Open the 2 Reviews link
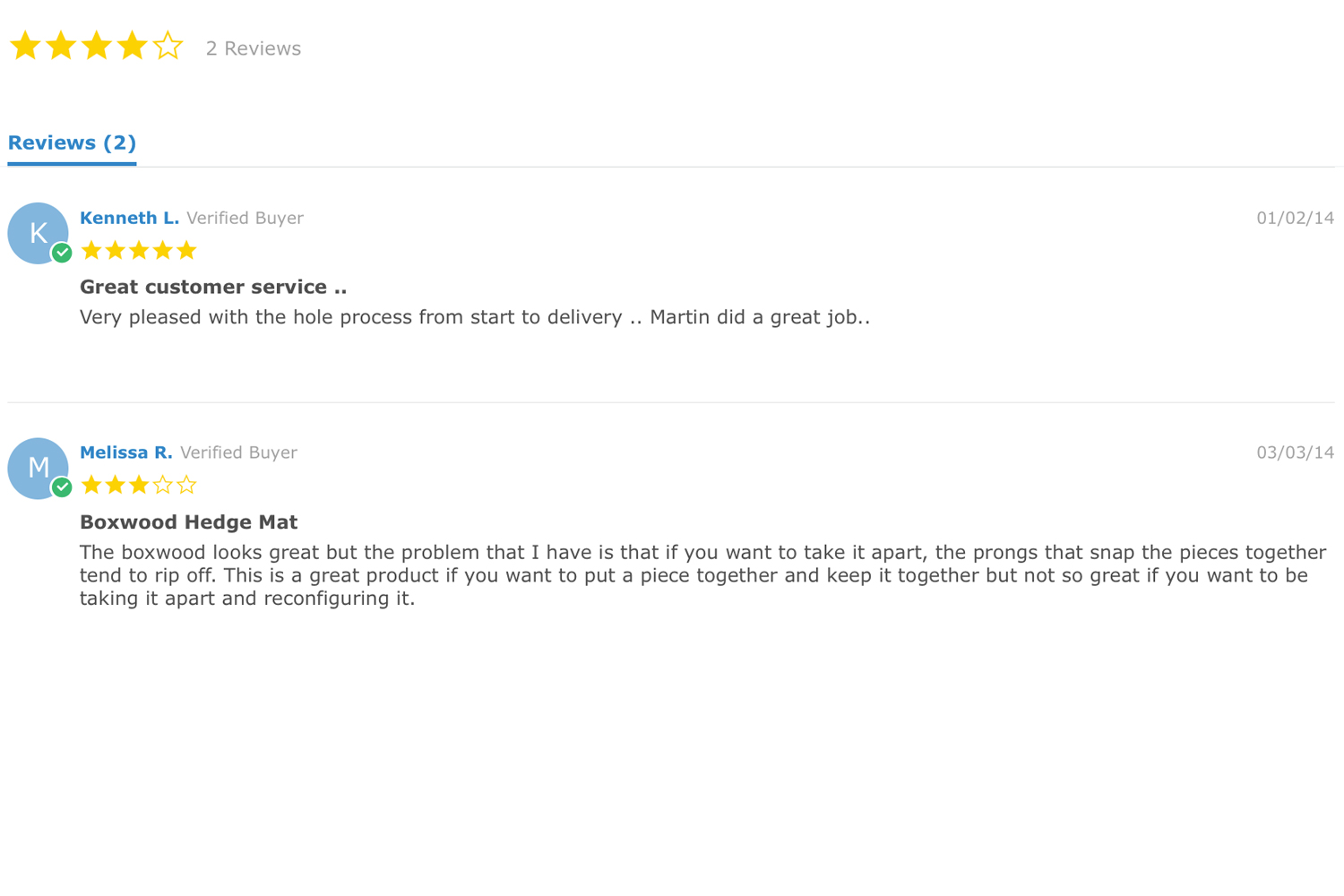The height and width of the screenshot is (896, 1344). click(254, 48)
